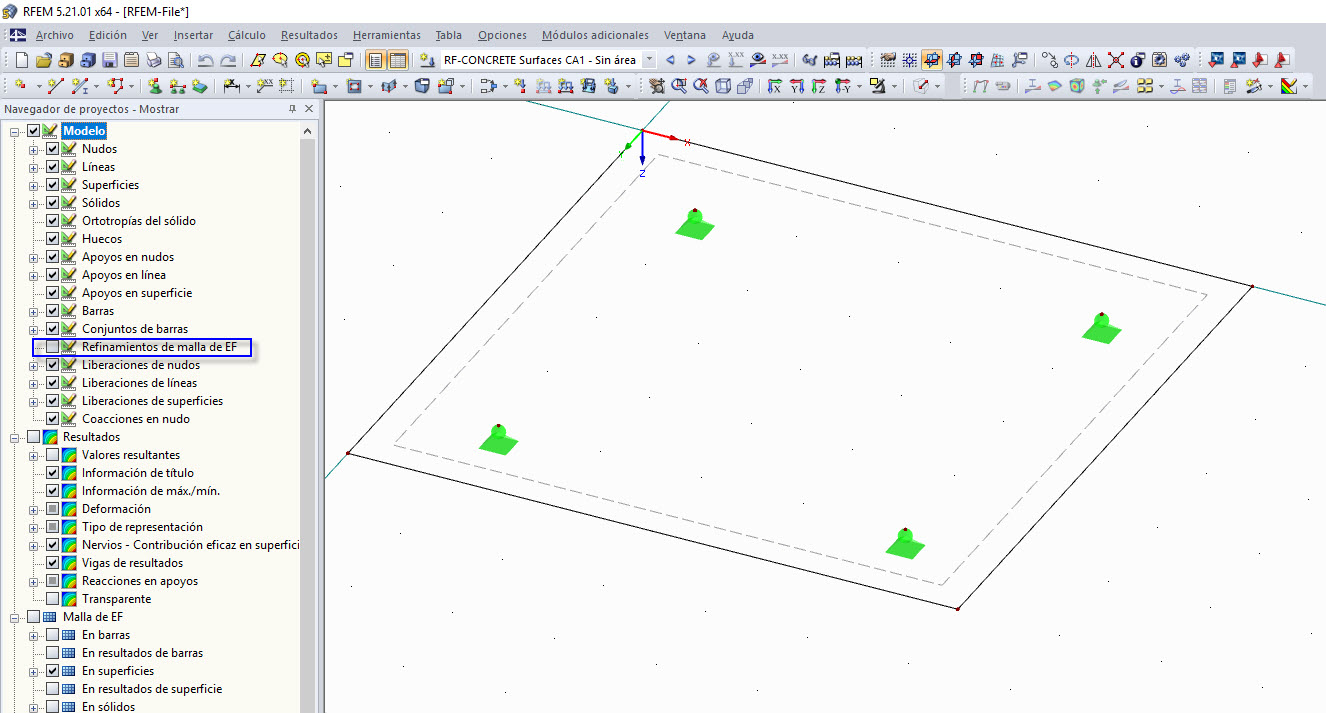Open the RF-CONCRETE Surfaces CA1 dropdown

[x=650, y=60]
